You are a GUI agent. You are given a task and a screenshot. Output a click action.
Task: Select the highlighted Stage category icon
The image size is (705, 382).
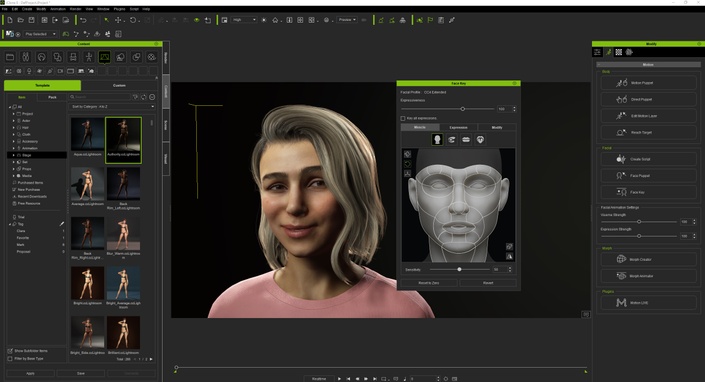104,57
